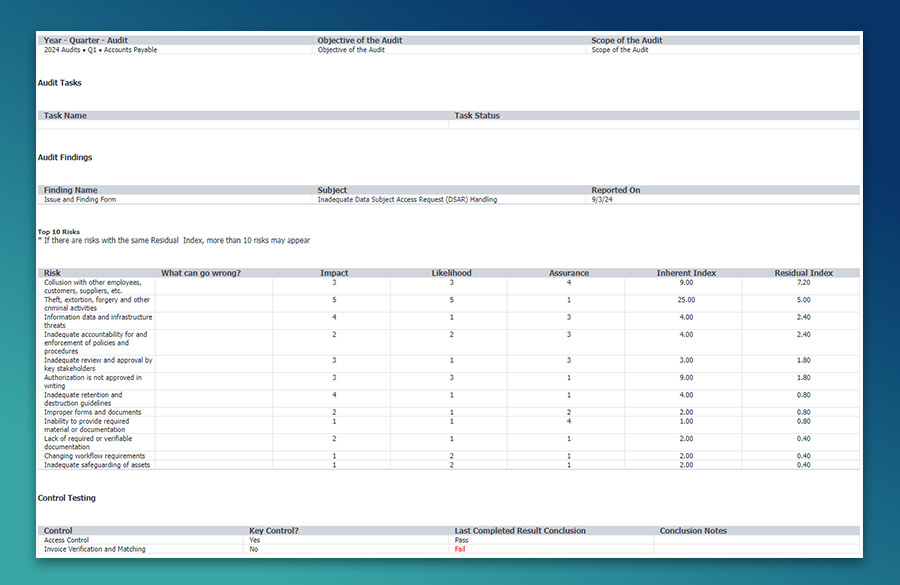Select 'Inadequate accountability for and enforcement' risk

click(448, 343)
